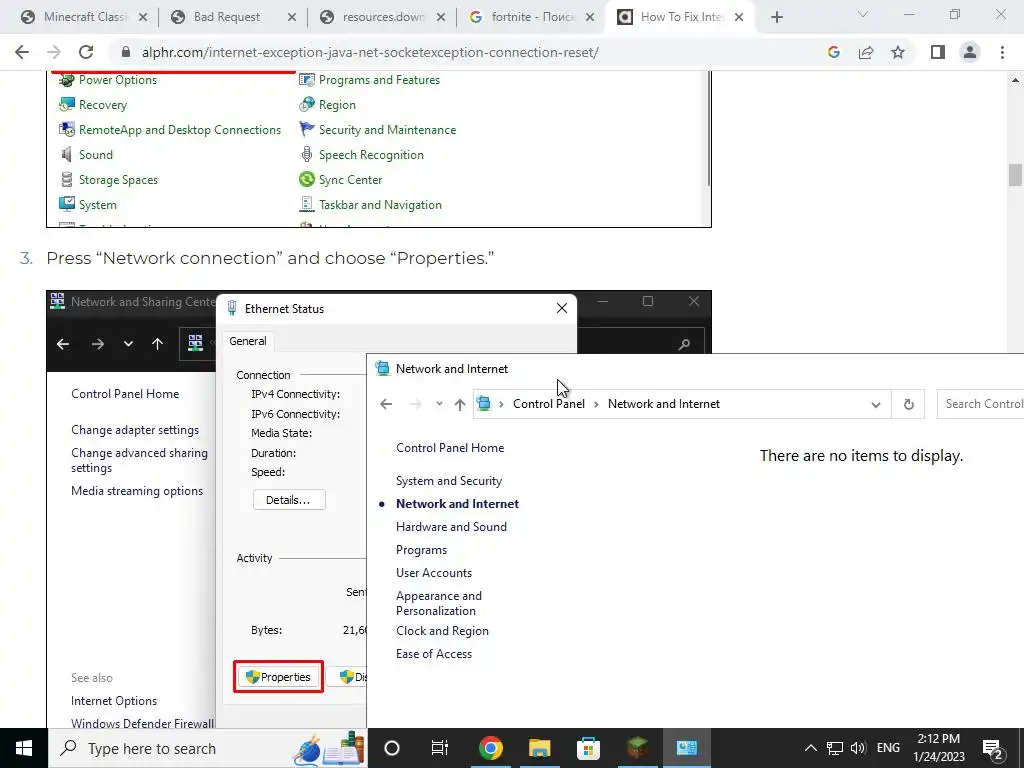Open a new Chrome tab
1024x768 pixels.
776,18
